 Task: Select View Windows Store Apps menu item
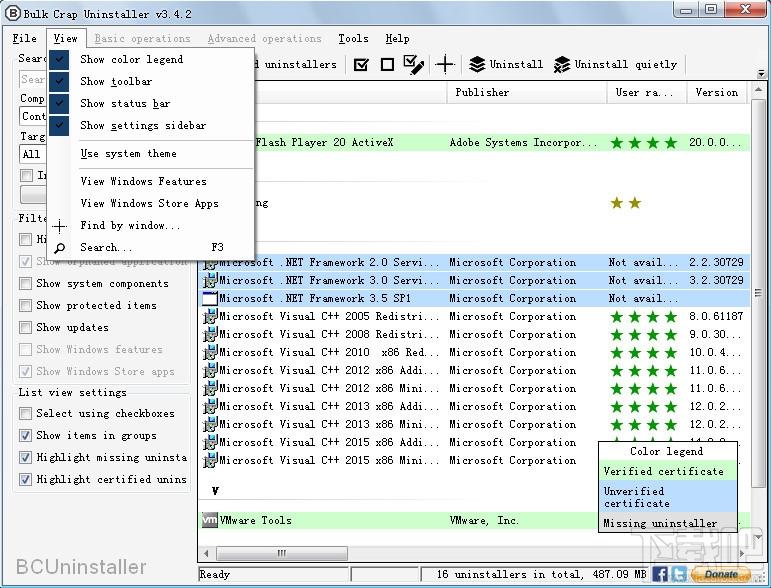pos(151,204)
